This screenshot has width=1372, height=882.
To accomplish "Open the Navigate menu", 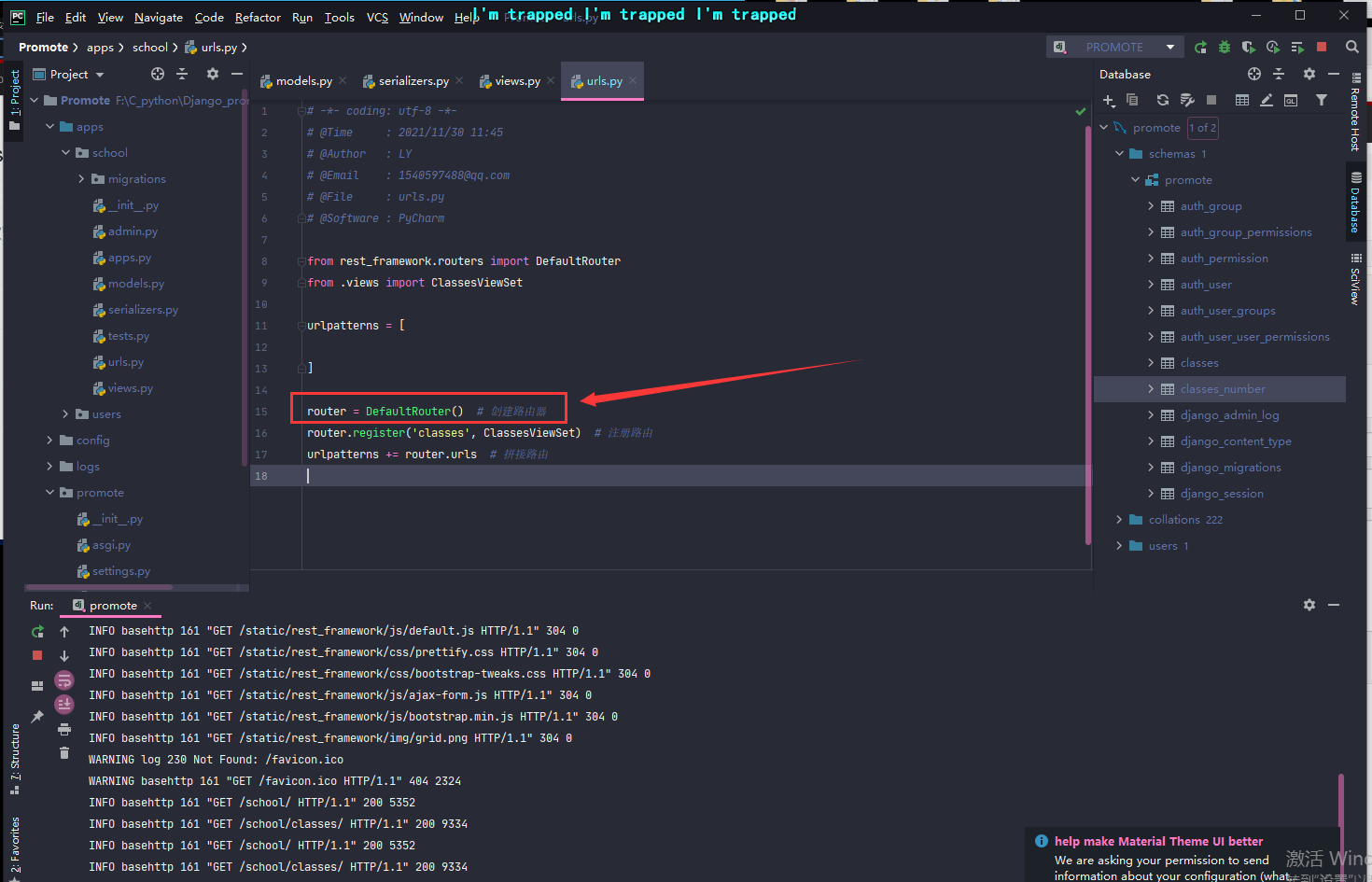I will [x=159, y=17].
